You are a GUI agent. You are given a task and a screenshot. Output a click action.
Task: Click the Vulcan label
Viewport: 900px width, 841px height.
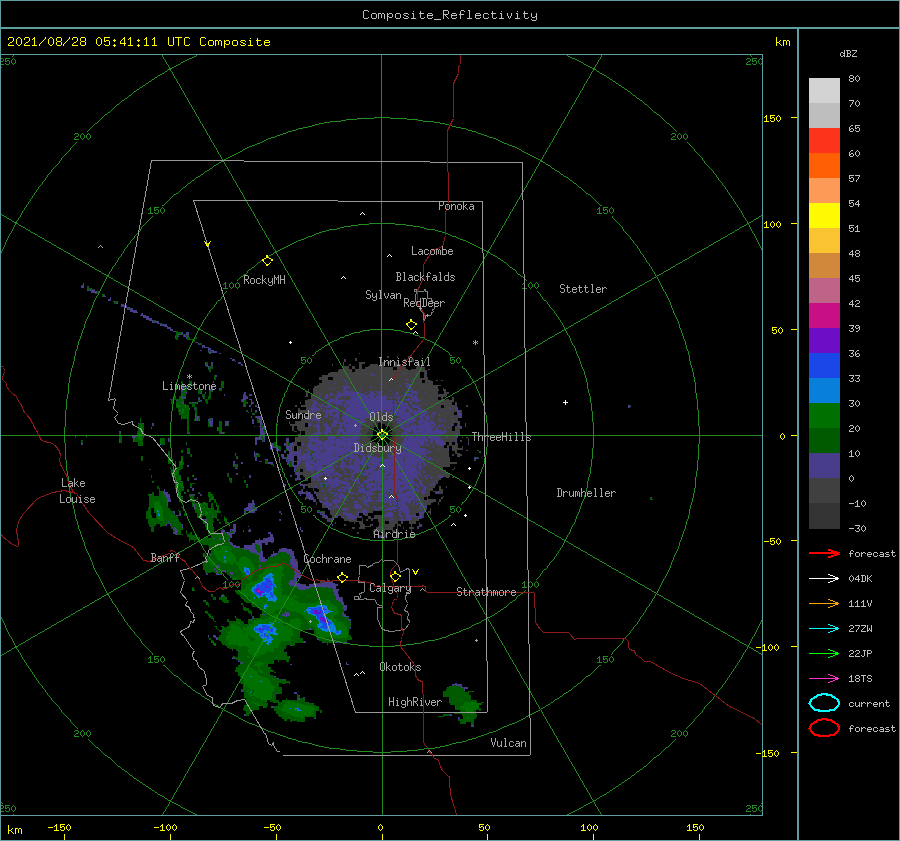(508, 743)
